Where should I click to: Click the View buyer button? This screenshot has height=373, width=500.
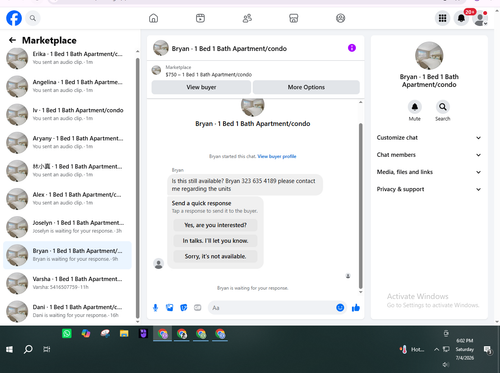click(201, 87)
